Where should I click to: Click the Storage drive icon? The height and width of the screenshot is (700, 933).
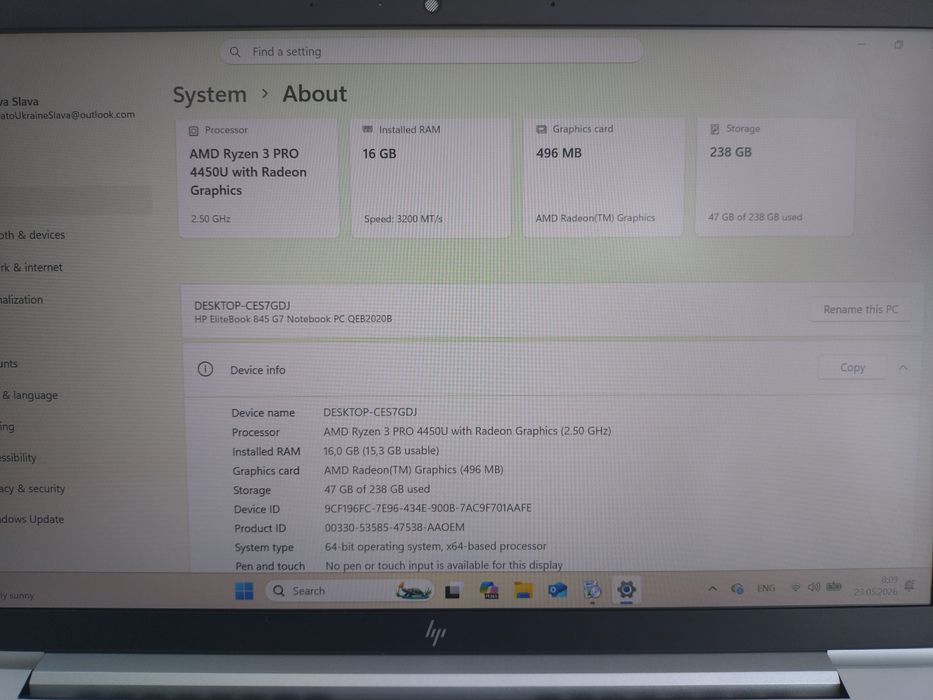coord(715,129)
